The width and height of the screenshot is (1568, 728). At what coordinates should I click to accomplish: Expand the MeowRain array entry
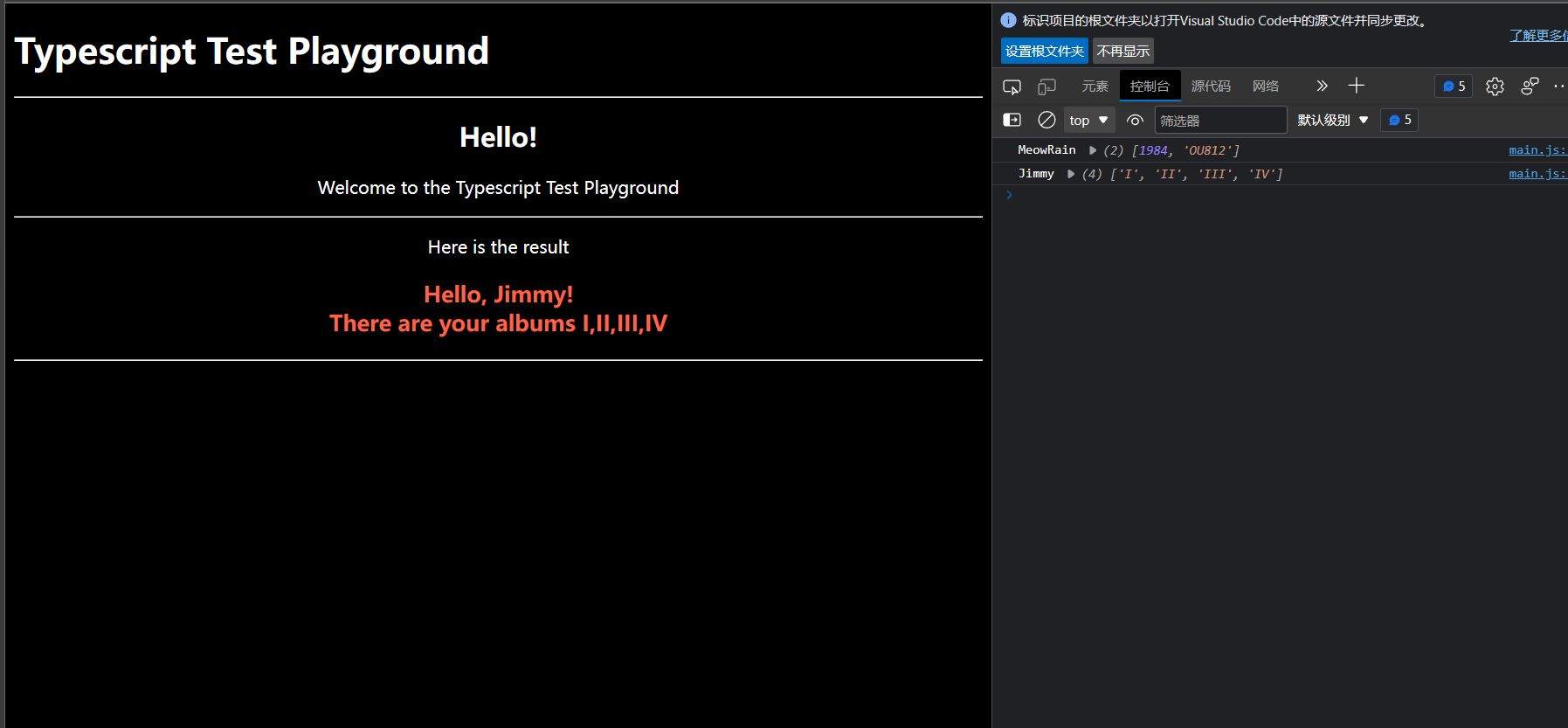point(1092,150)
